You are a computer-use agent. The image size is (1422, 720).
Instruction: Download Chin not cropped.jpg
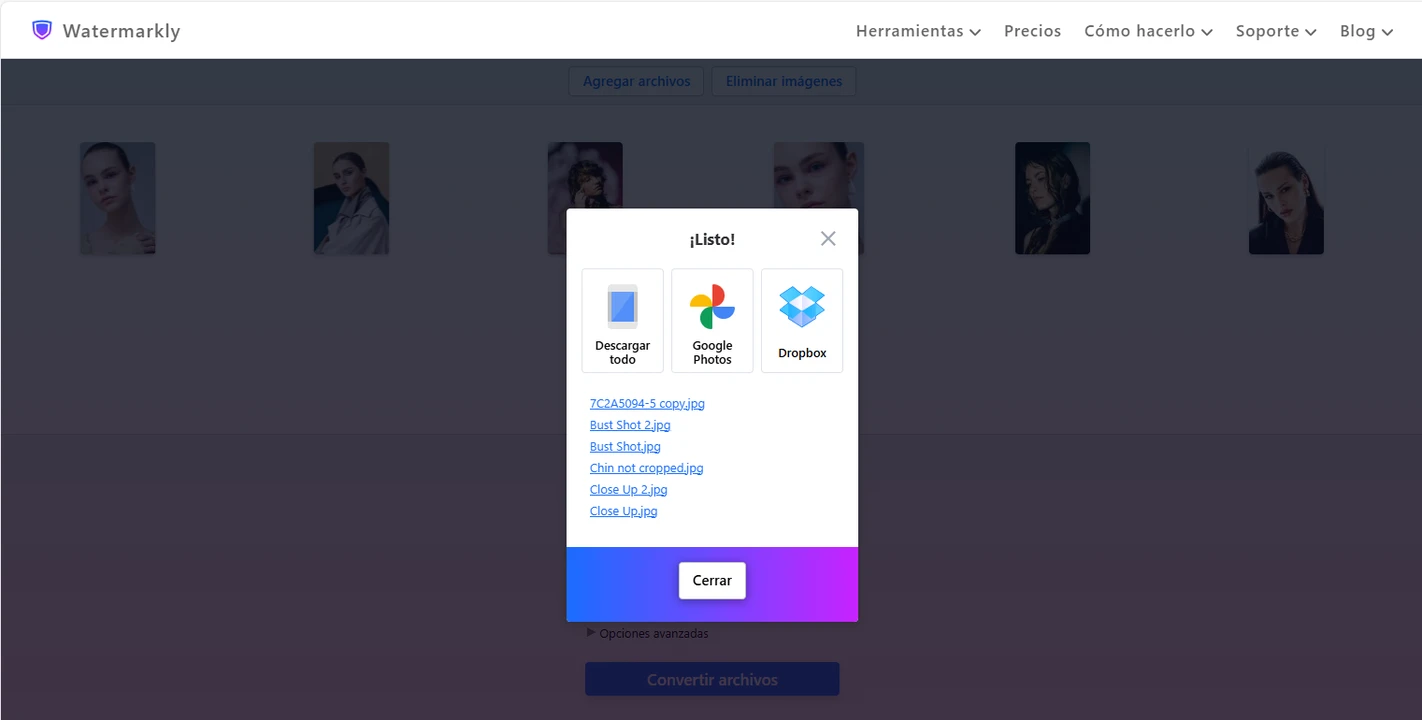tap(646, 468)
